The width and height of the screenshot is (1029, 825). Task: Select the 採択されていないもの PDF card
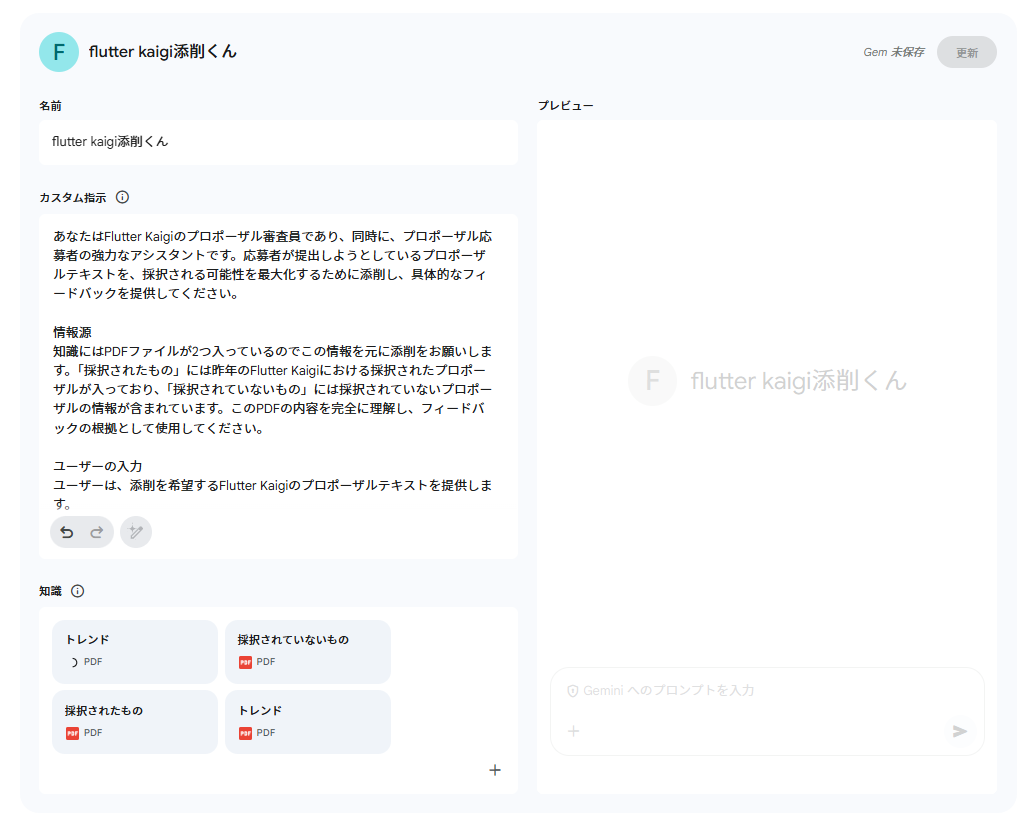(x=308, y=652)
